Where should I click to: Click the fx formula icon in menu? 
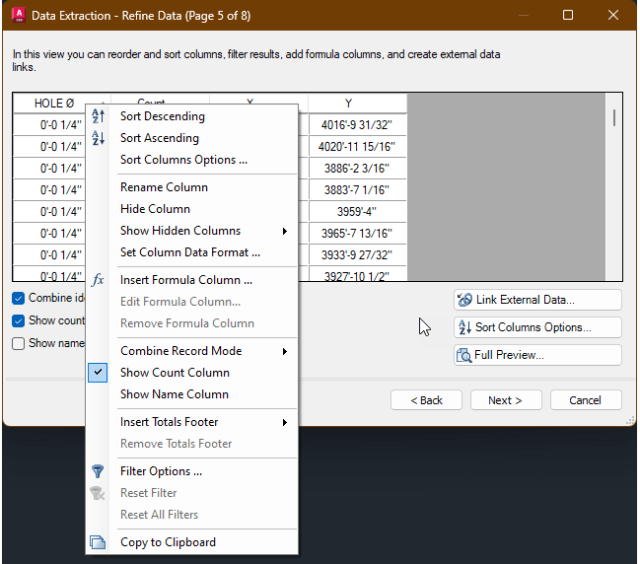[x=98, y=280]
